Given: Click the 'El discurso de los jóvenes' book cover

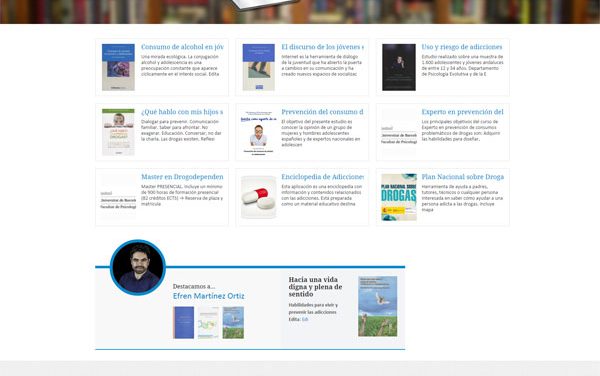Looking at the screenshot, I should pyautogui.click(x=259, y=67).
